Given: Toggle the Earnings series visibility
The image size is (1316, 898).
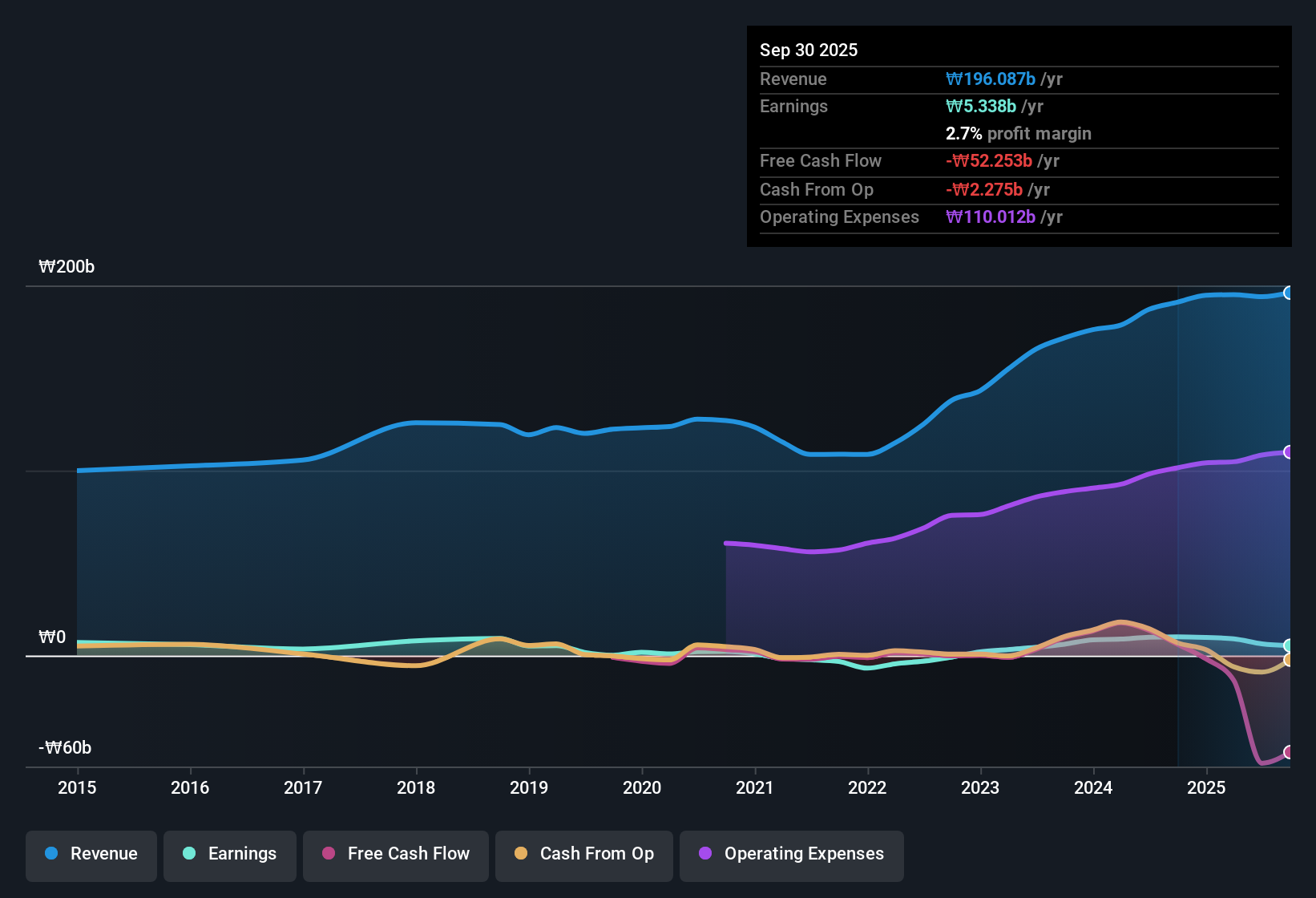Looking at the screenshot, I should click(229, 854).
